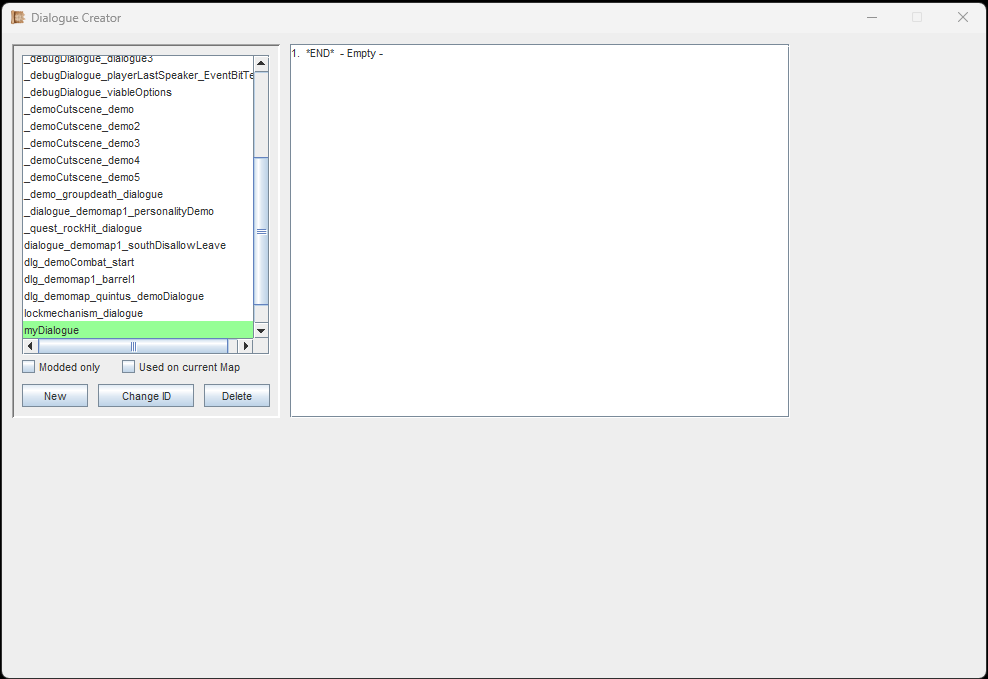
Task: Select the dlg_demoCombat_start entry
Action: pos(79,262)
